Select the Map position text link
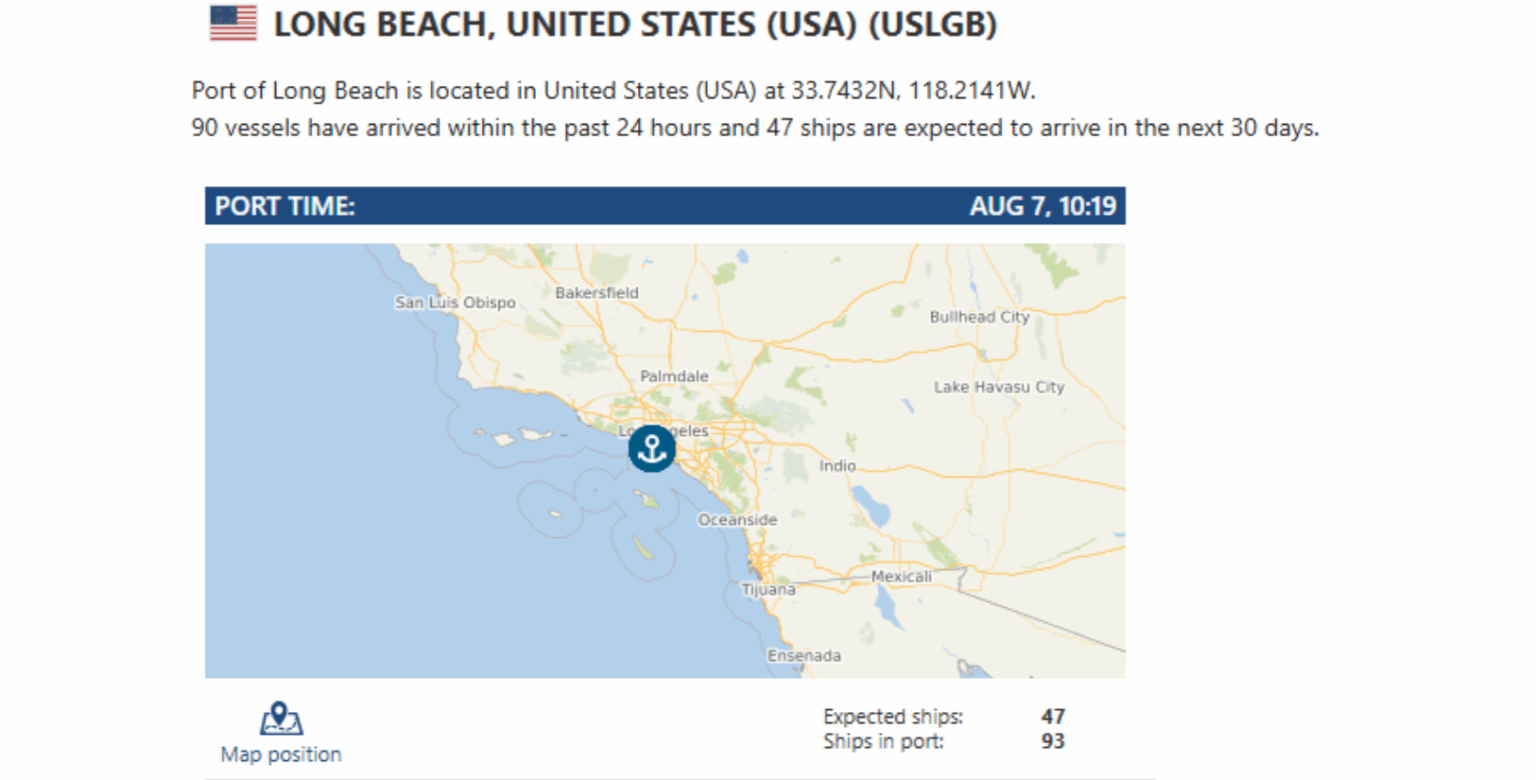 click(x=281, y=754)
